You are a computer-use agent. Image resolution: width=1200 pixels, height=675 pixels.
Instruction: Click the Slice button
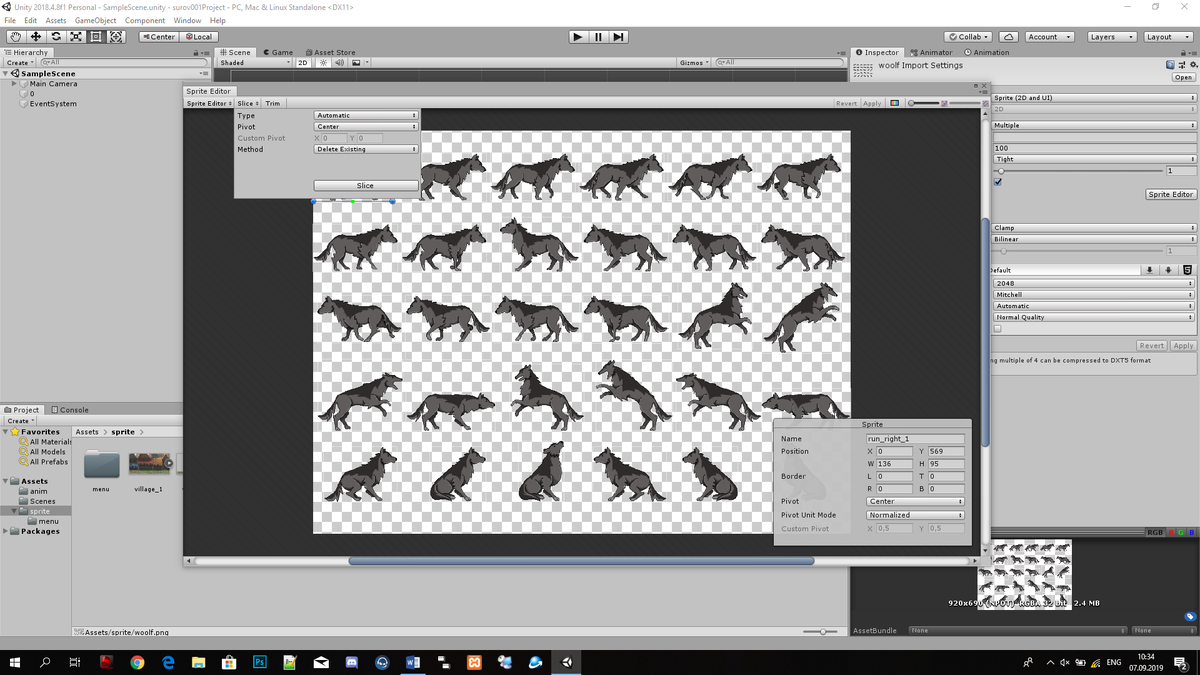point(365,185)
